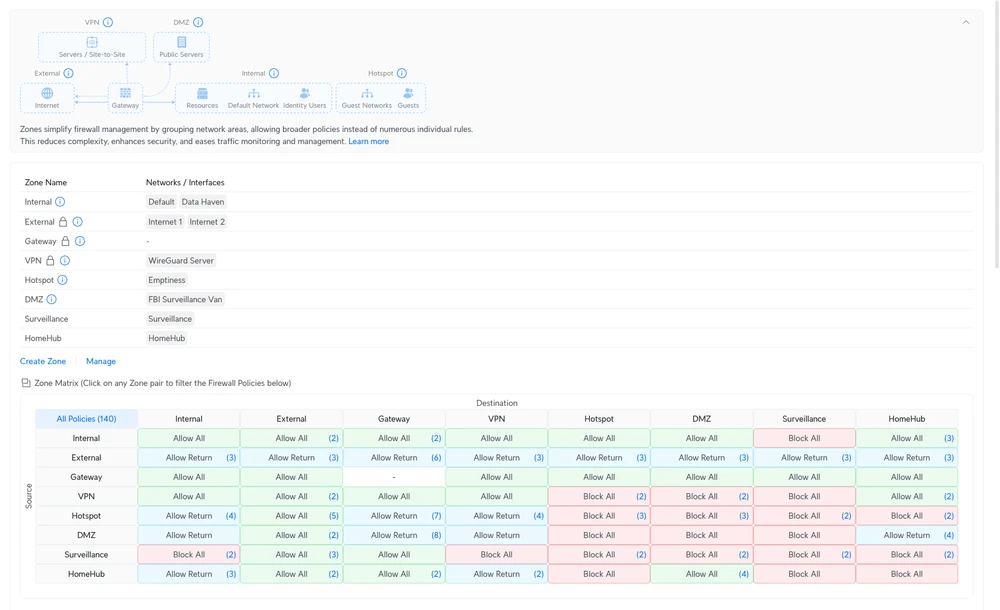Click the Zone Matrix icon left of its heading

point(26,383)
